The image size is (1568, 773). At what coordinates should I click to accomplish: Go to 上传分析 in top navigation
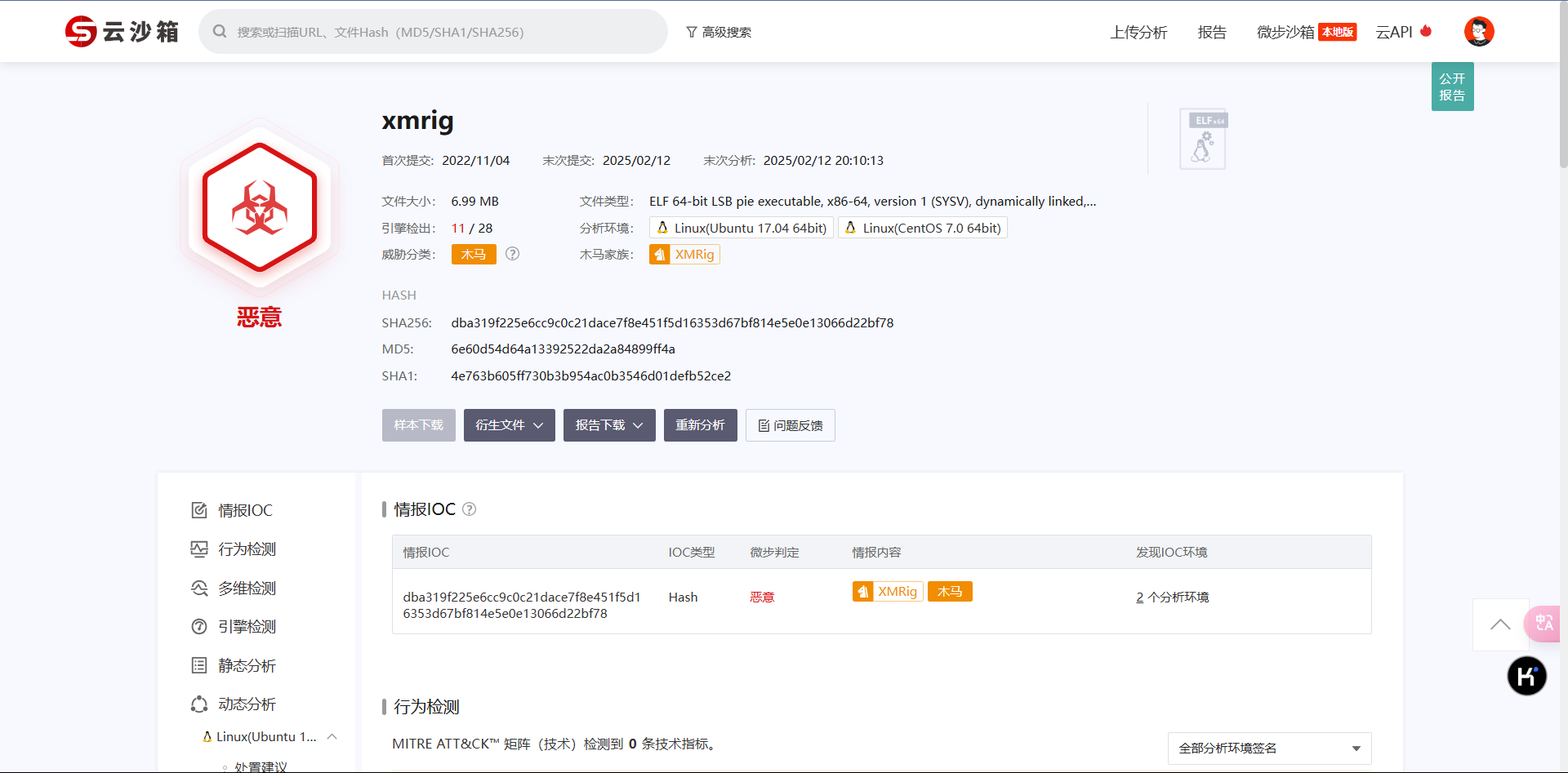tap(1138, 32)
